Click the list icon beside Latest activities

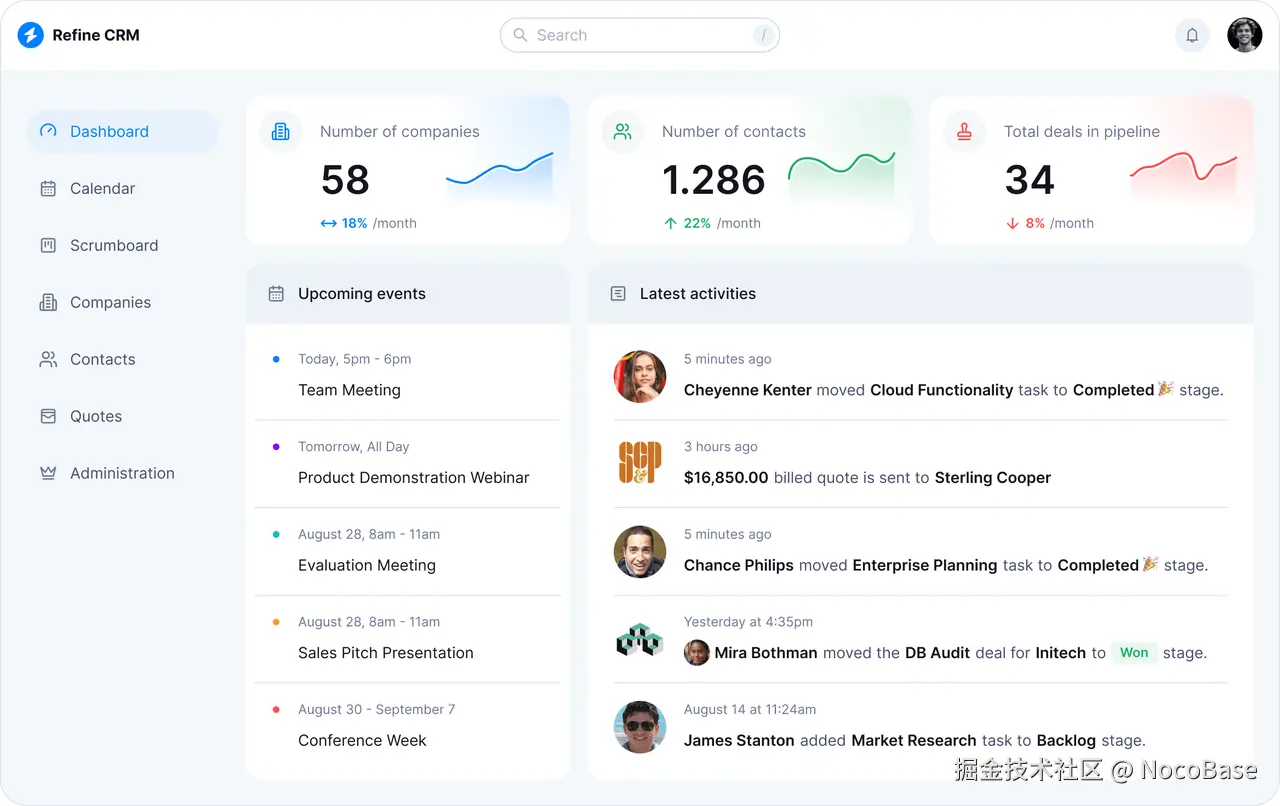click(618, 294)
